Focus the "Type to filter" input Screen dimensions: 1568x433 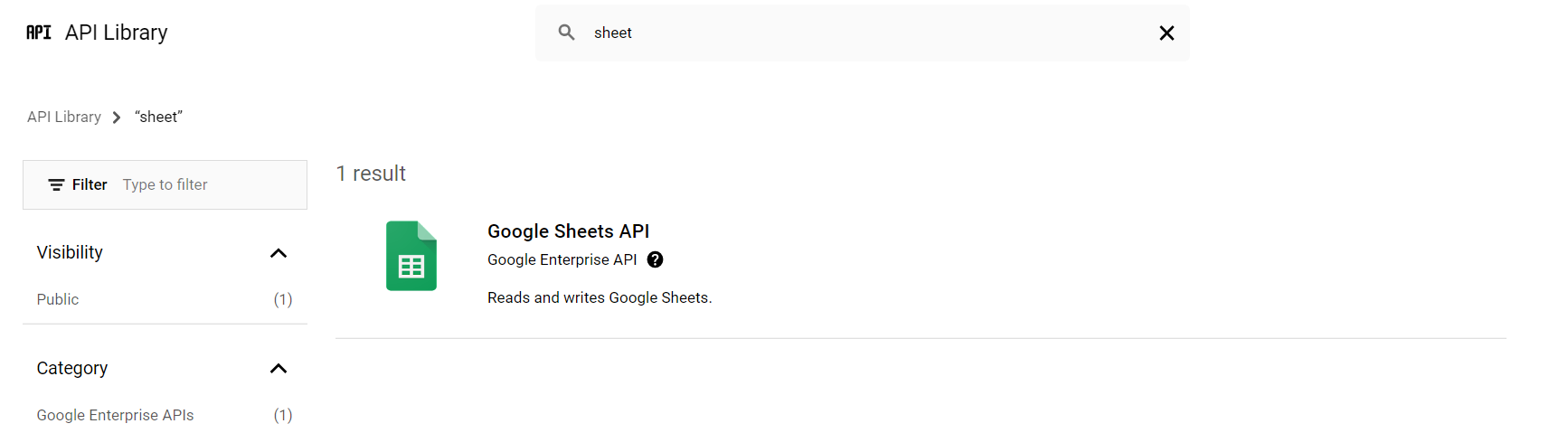click(208, 185)
